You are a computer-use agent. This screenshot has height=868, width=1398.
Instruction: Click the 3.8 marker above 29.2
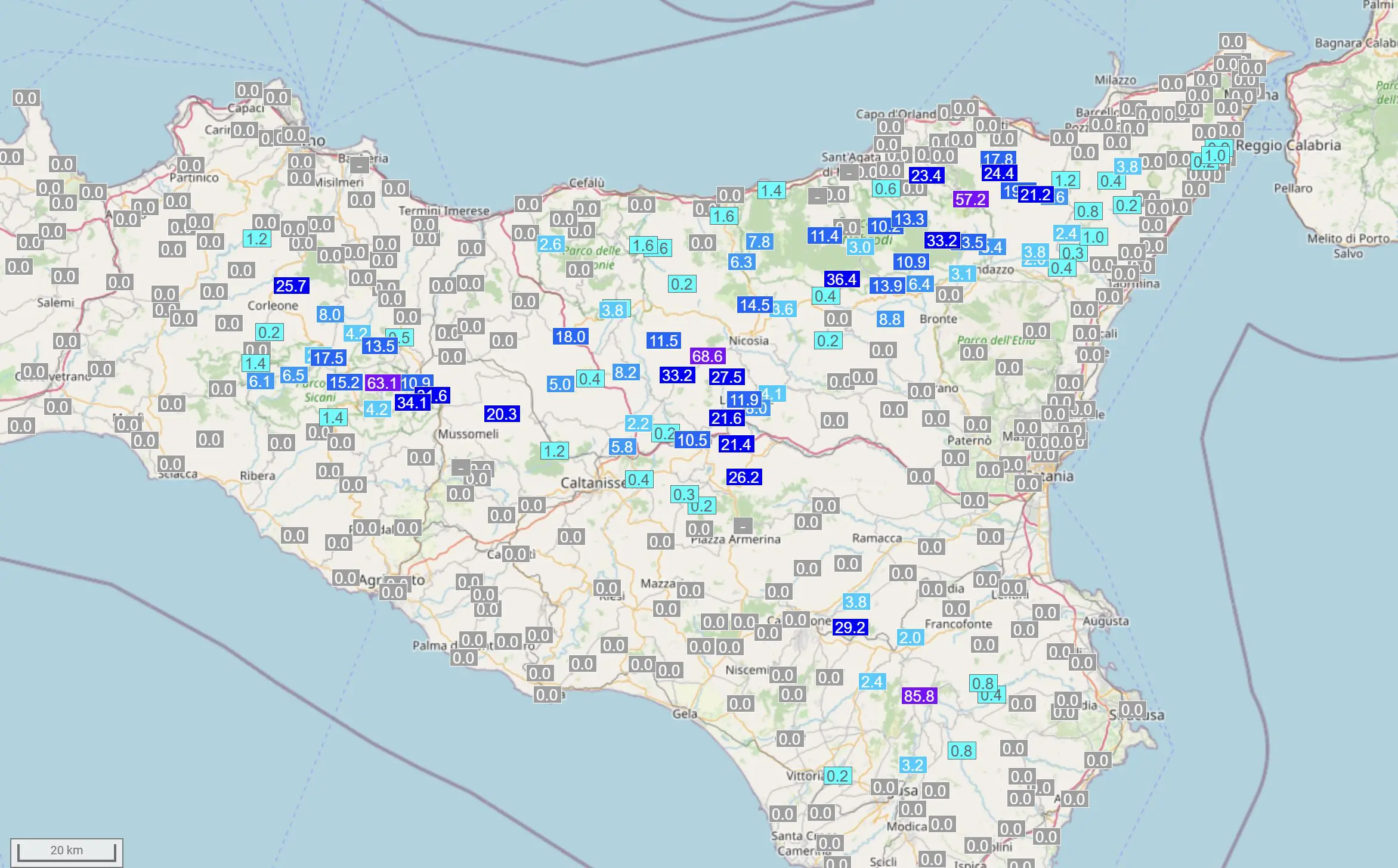[x=856, y=602]
